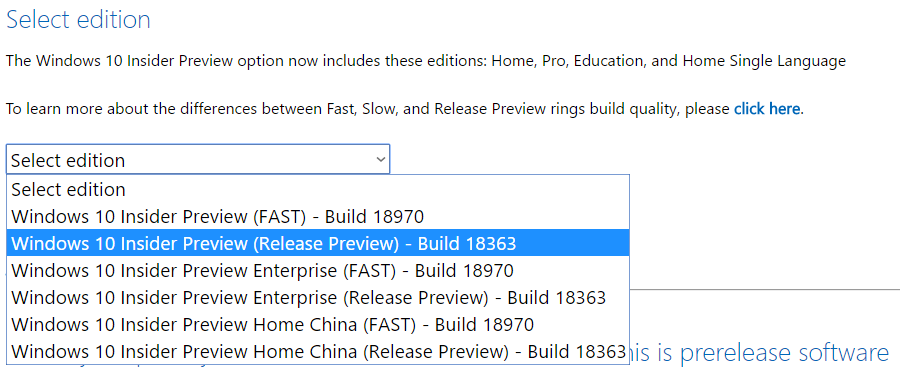The image size is (900, 375).
Task: Choose Insider Preview Enterprise (FAST) Build 18970
Action: [x=318, y=270]
